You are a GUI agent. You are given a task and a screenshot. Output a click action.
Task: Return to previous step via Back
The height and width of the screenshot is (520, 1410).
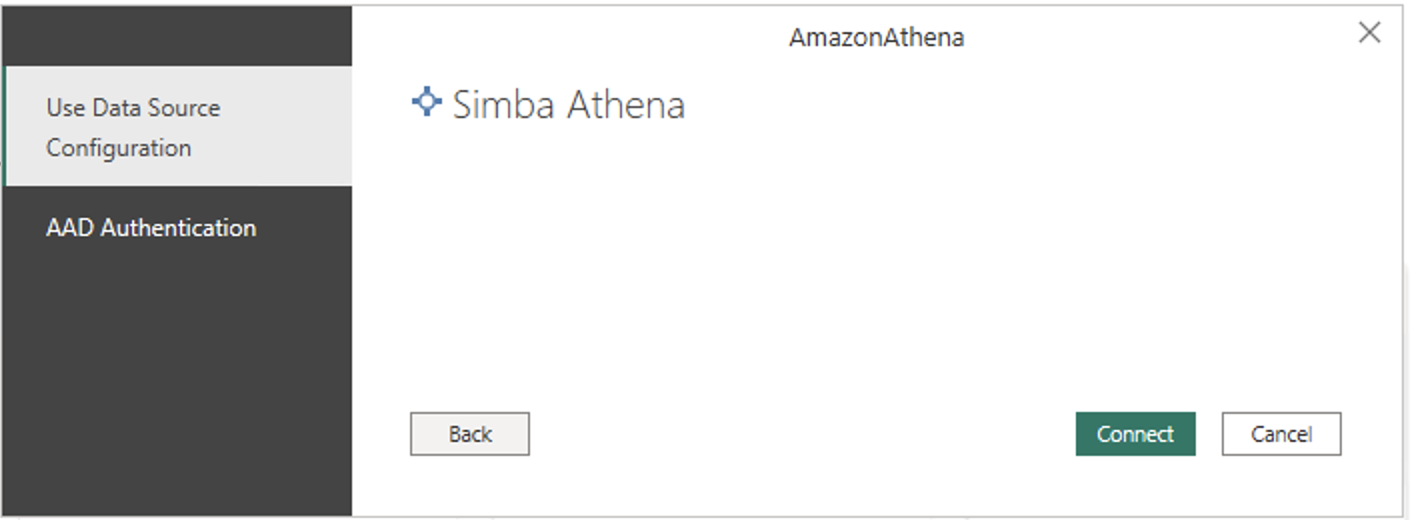point(469,434)
